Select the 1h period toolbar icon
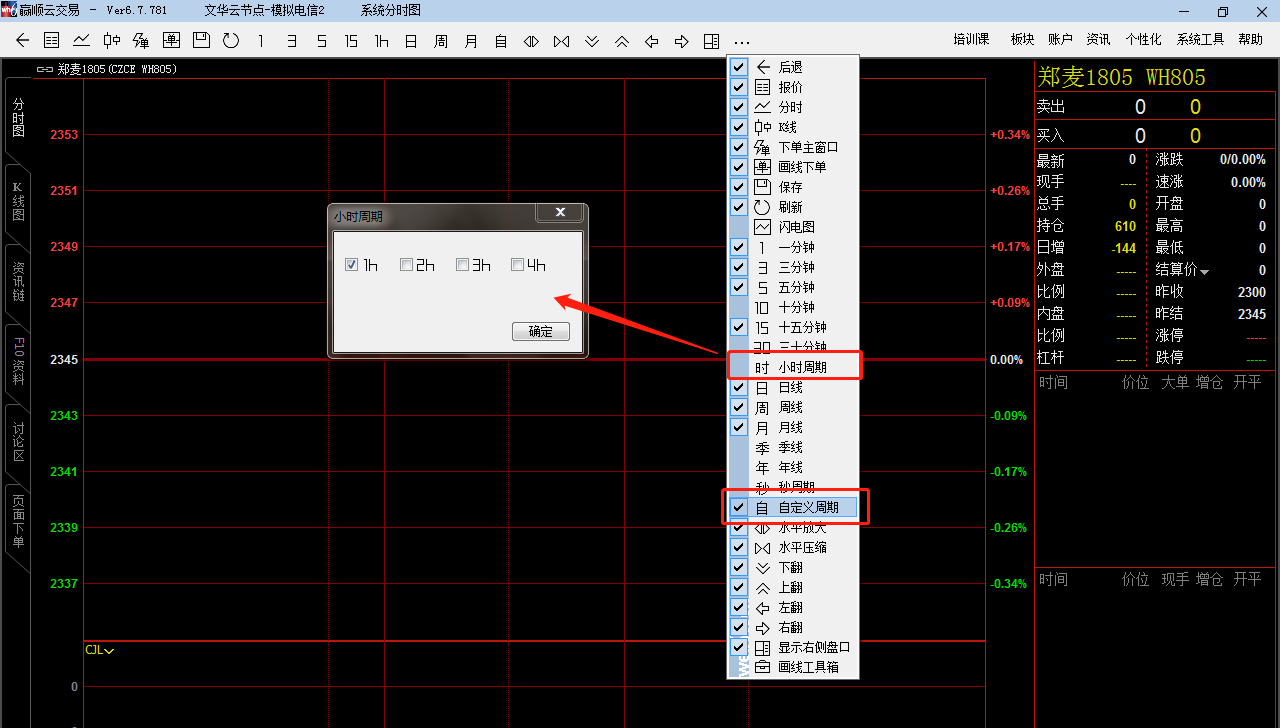1280x728 pixels. point(381,41)
